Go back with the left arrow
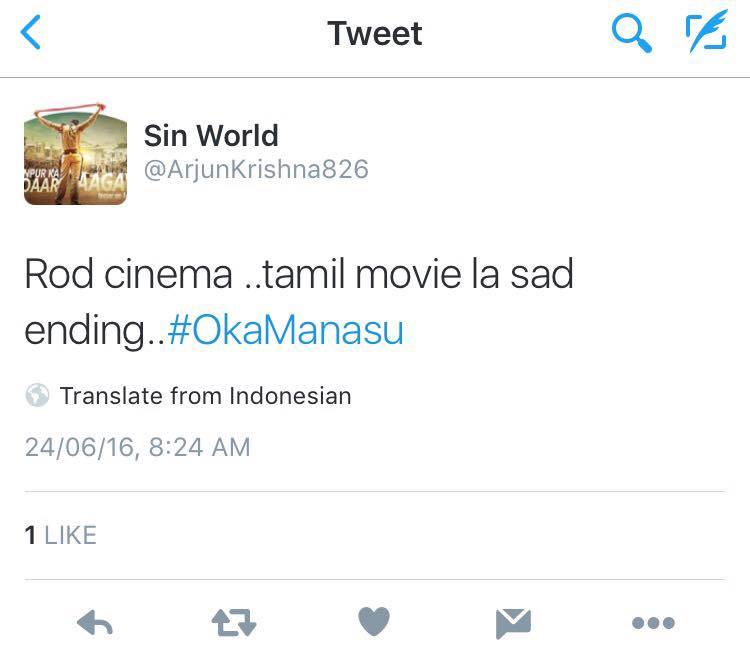The image size is (750, 662). pyautogui.click(x=31, y=33)
